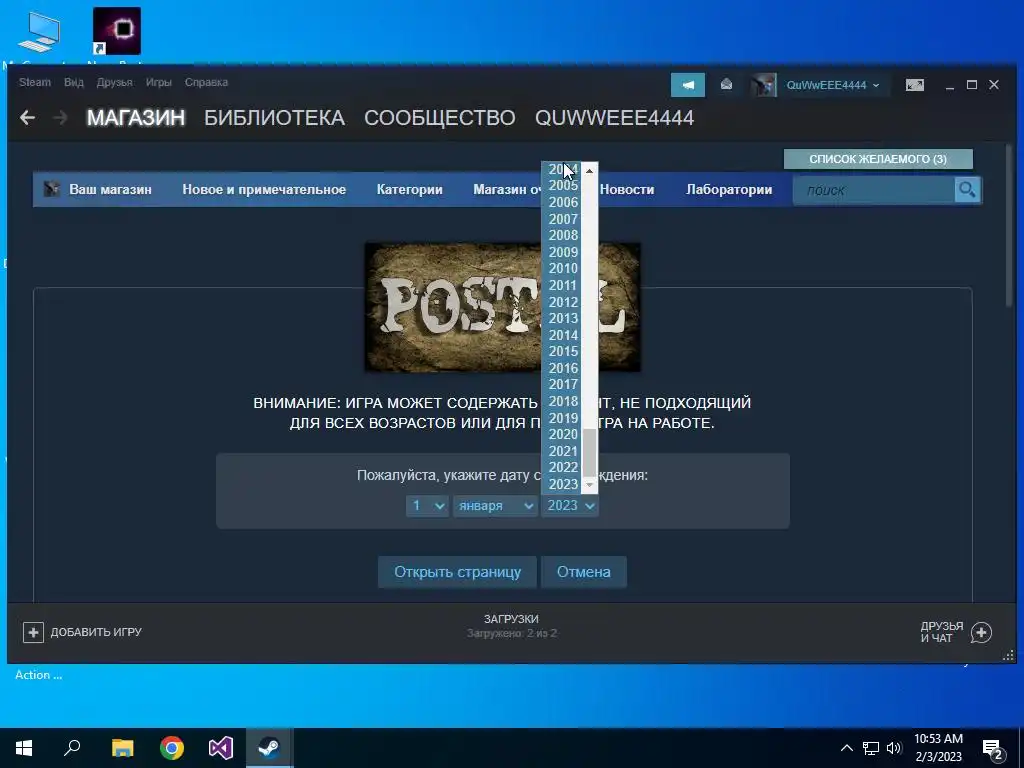Switch to the БИБЛИОТЕКА tab

pos(274,118)
